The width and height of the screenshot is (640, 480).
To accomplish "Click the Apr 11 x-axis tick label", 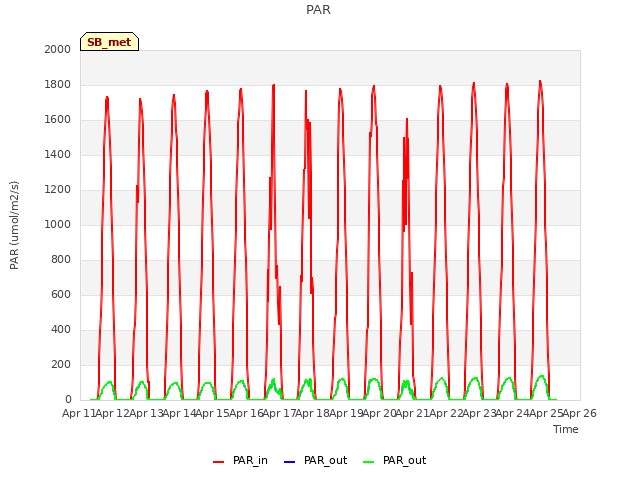I will (78, 413).
